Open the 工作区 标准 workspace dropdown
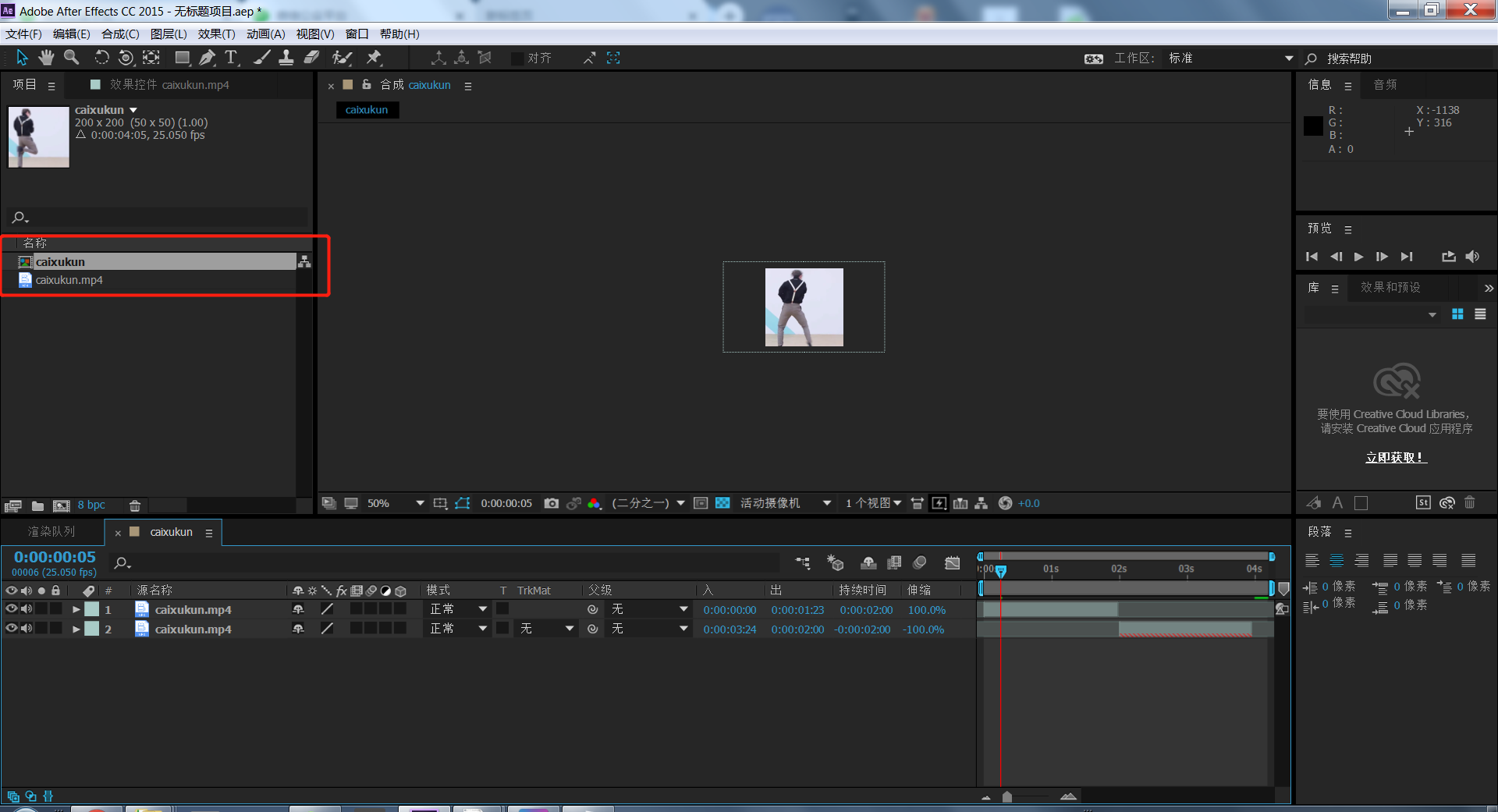1498x812 pixels. [1230, 59]
